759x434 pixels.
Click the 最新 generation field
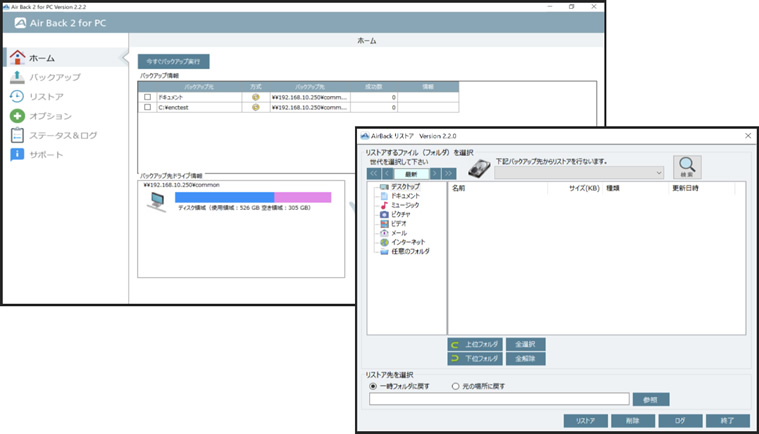(x=411, y=174)
